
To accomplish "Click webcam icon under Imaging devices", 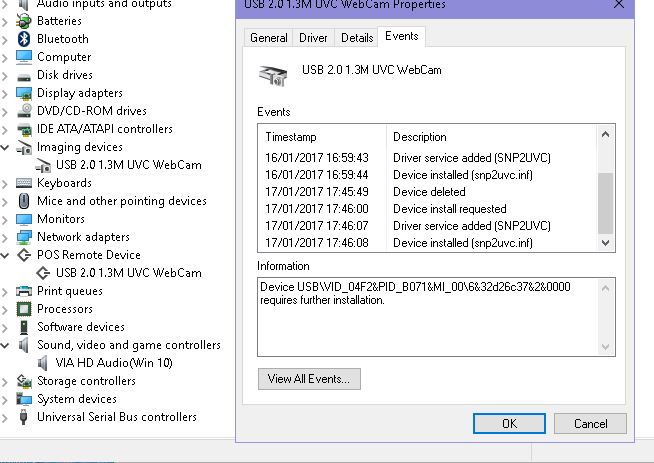I will 43,165.
